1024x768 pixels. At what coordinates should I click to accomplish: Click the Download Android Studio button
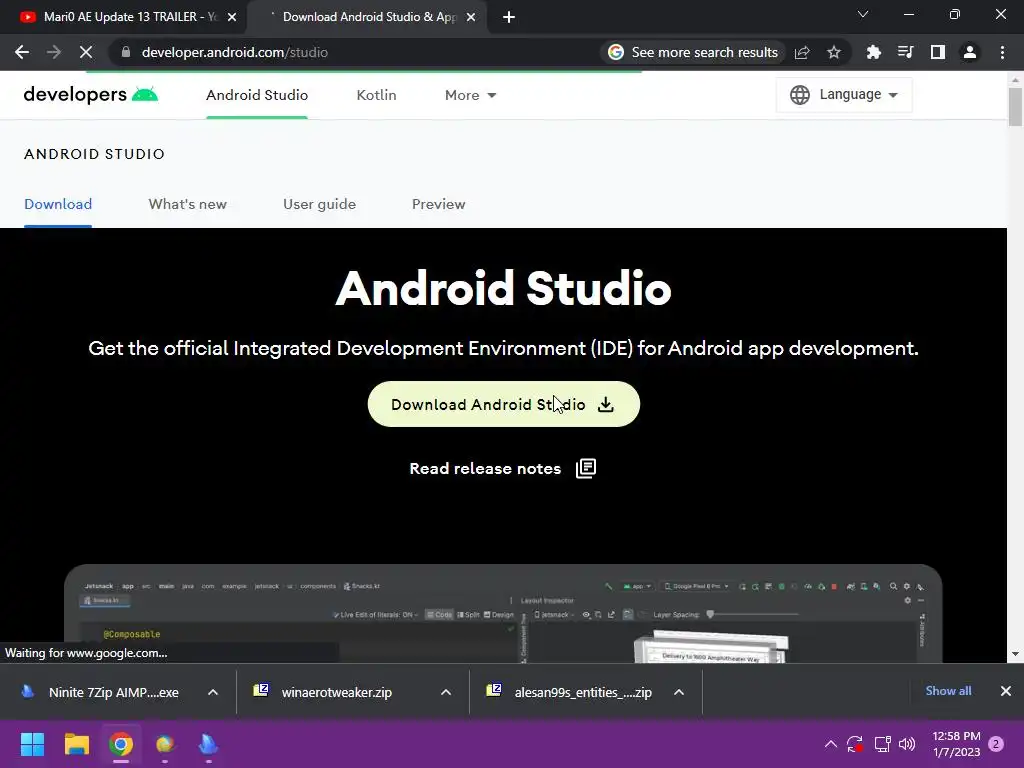504,404
